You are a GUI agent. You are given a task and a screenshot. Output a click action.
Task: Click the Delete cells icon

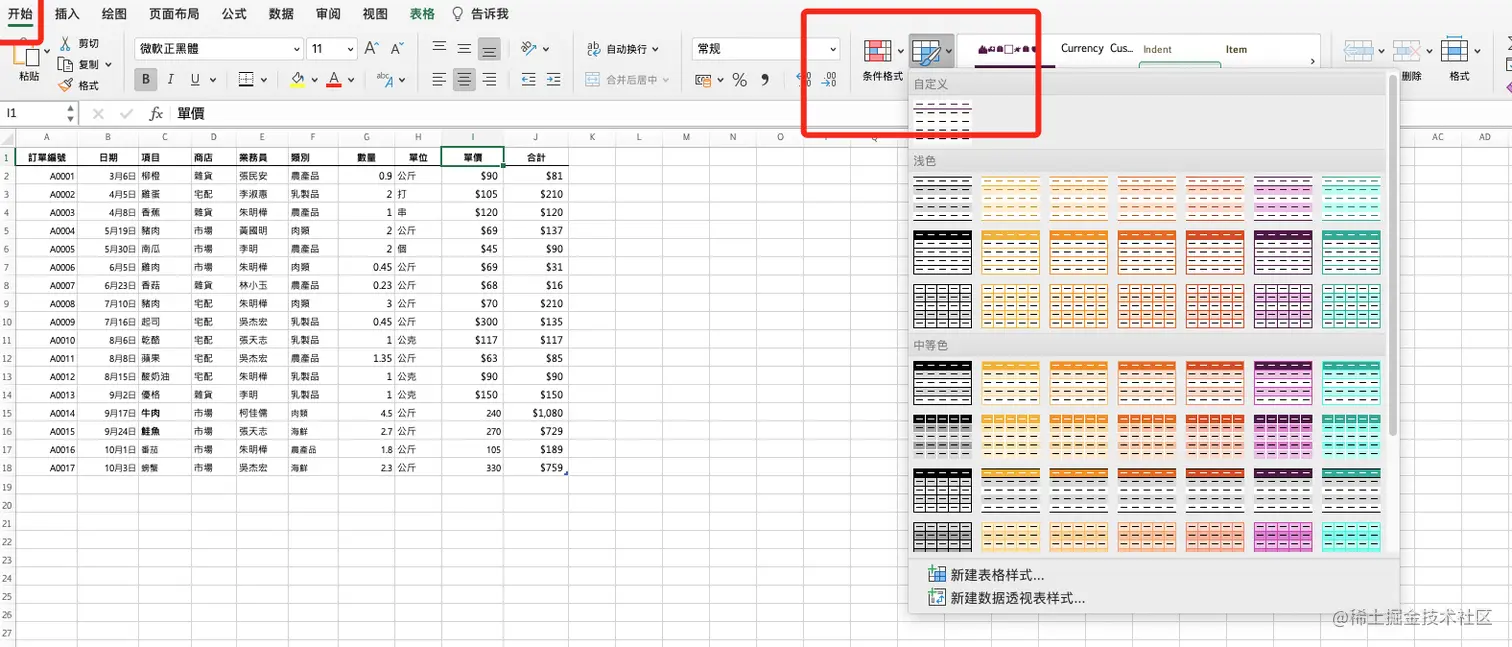click(1407, 50)
